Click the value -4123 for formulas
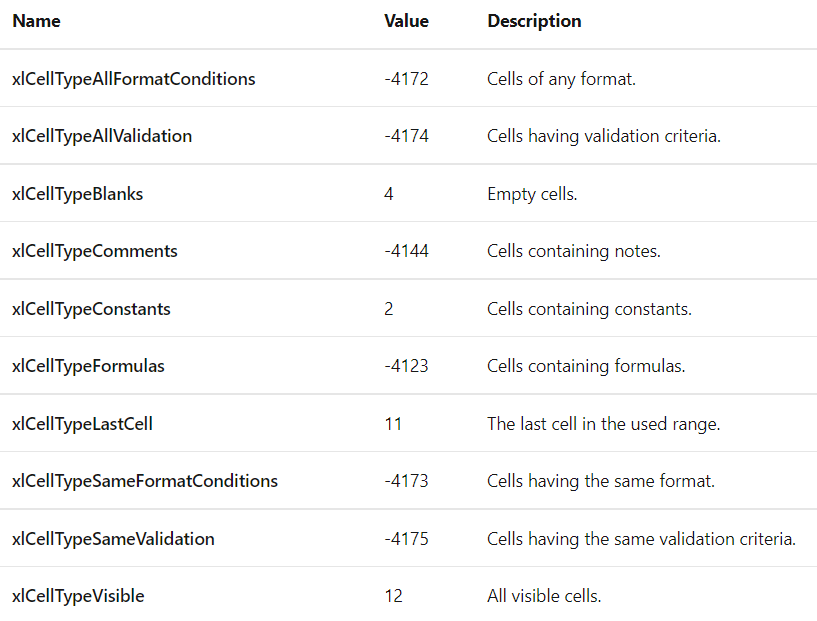This screenshot has height=621, width=817. [406, 366]
